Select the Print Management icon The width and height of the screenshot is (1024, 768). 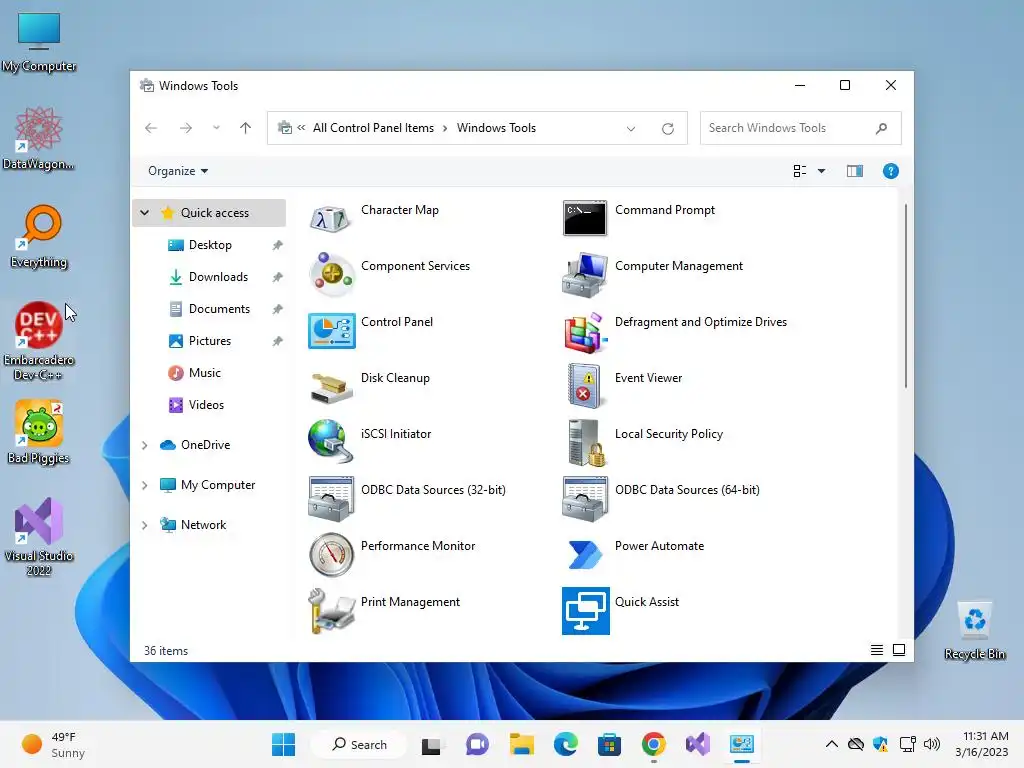point(331,611)
